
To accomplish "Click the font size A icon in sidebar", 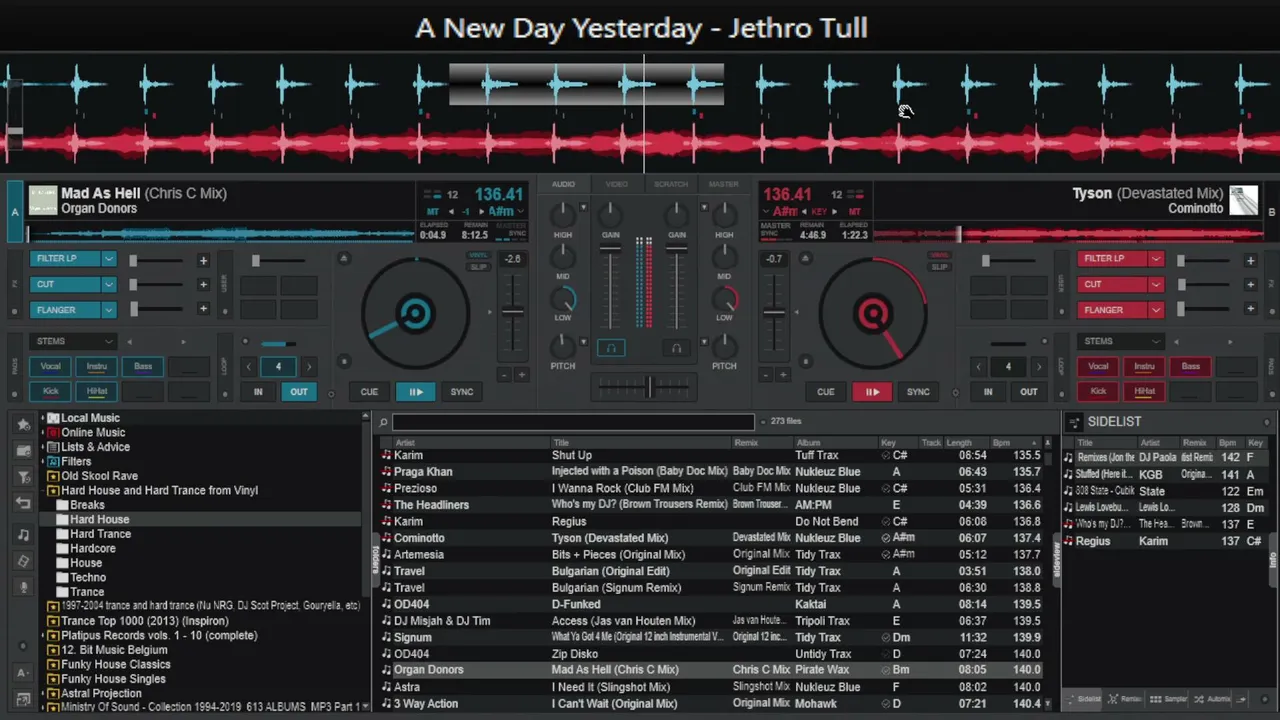I will click(x=23, y=673).
